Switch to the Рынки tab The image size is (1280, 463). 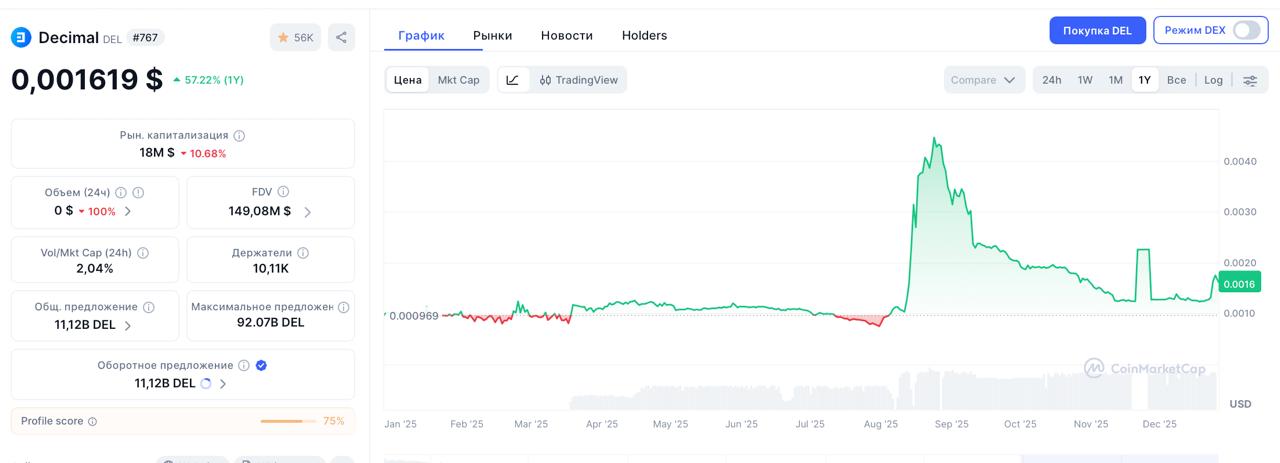(492, 35)
